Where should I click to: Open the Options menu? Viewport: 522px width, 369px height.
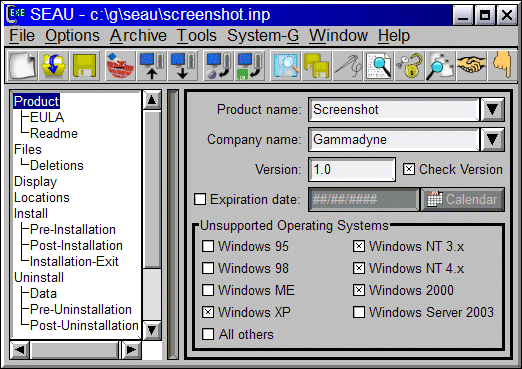point(72,35)
